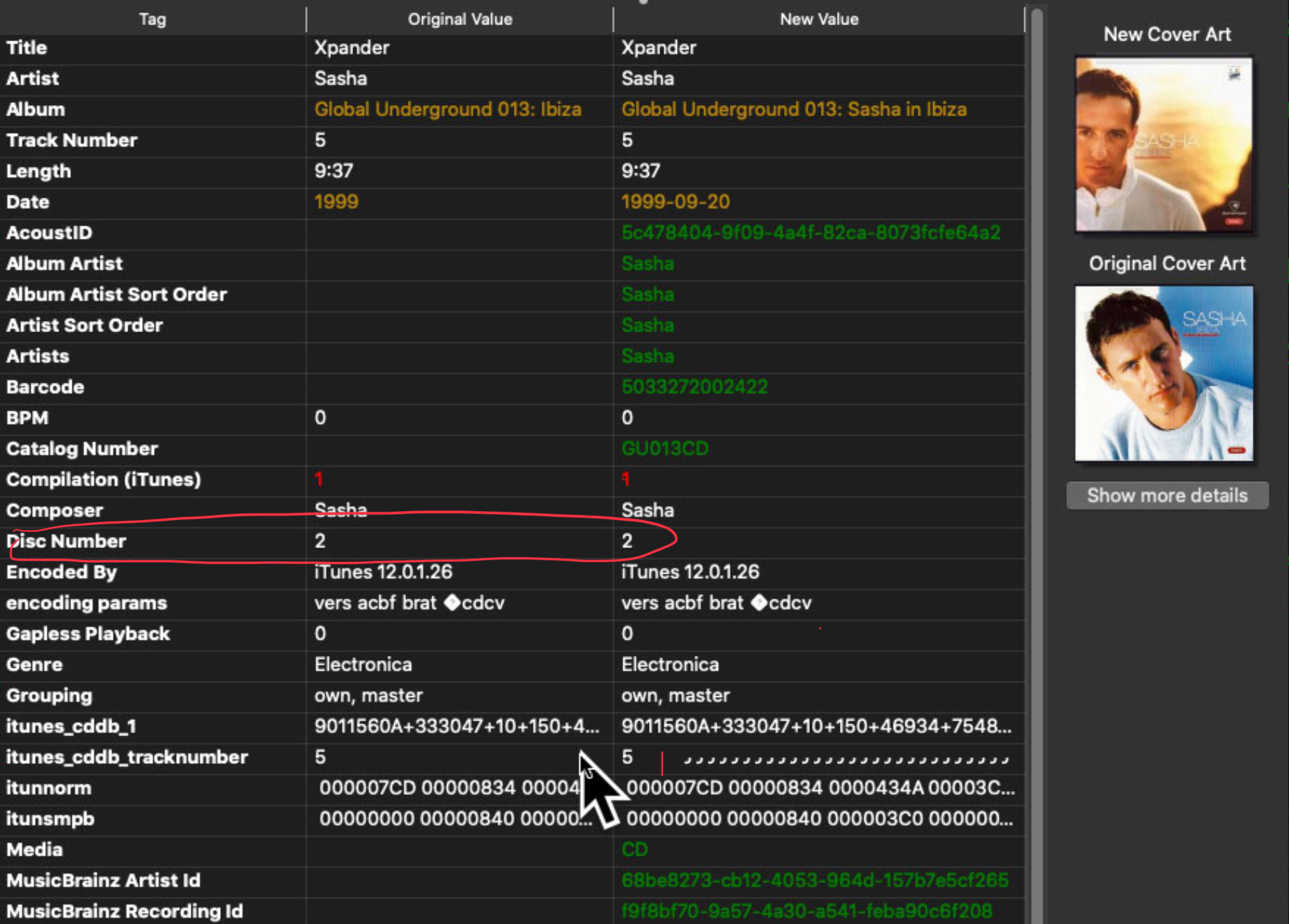The image size is (1289, 924).
Task: Select the new Date value 1999-09-20
Action: pos(675,202)
